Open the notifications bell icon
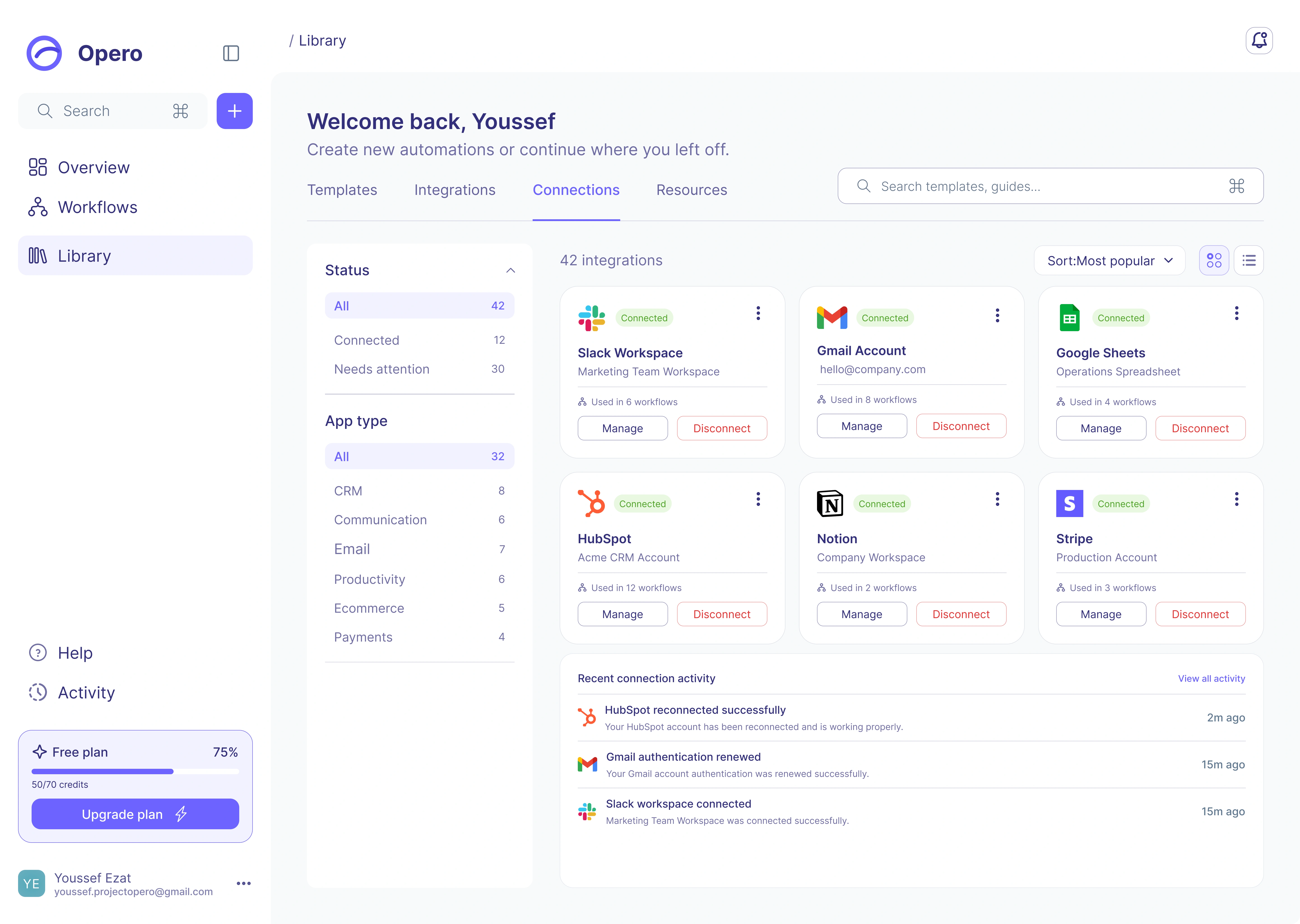The width and height of the screenshot is (1300, 924). [1258, 40]
